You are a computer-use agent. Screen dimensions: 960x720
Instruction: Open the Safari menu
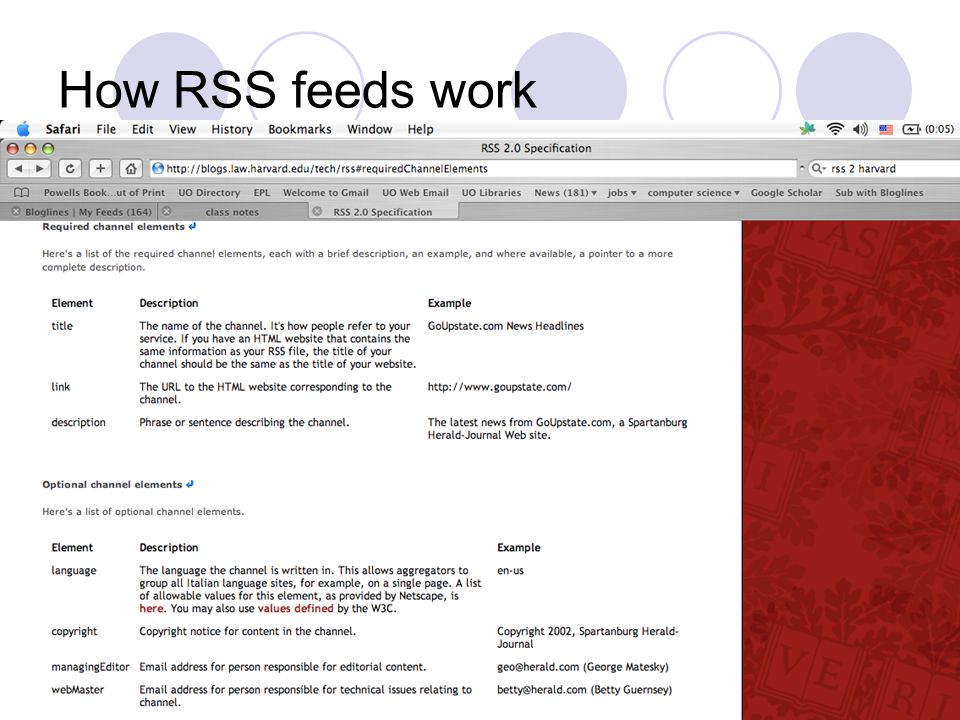[x=63, y=129]
